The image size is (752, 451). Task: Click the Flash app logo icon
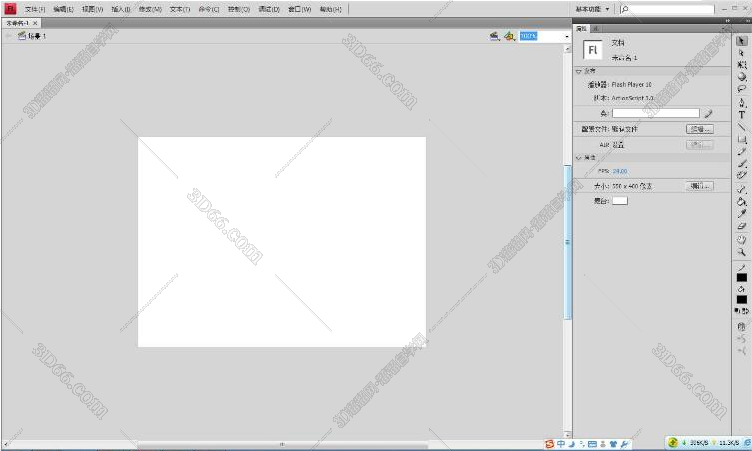[x=10, y=8]
